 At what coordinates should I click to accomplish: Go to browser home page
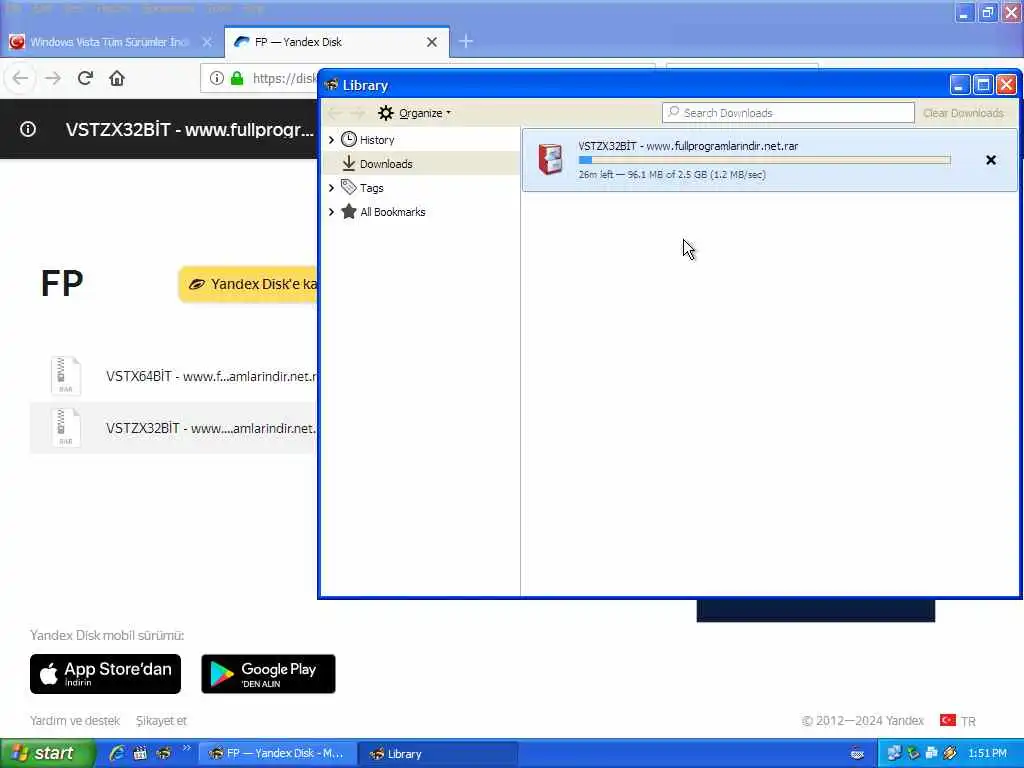[x=117, y=78]
